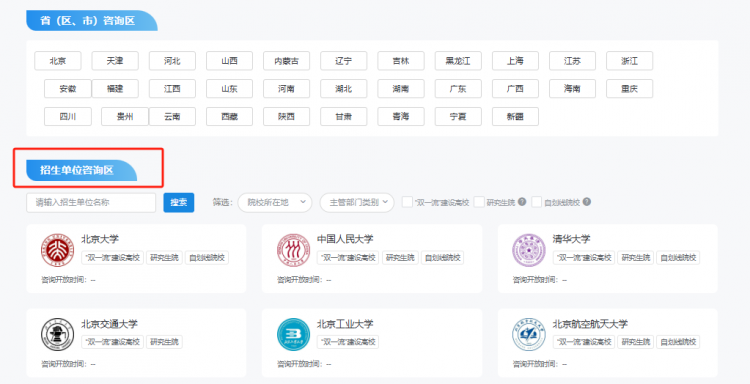Select 北京 province button
This screenshot has height=384, width=750.
click(58, 61)
